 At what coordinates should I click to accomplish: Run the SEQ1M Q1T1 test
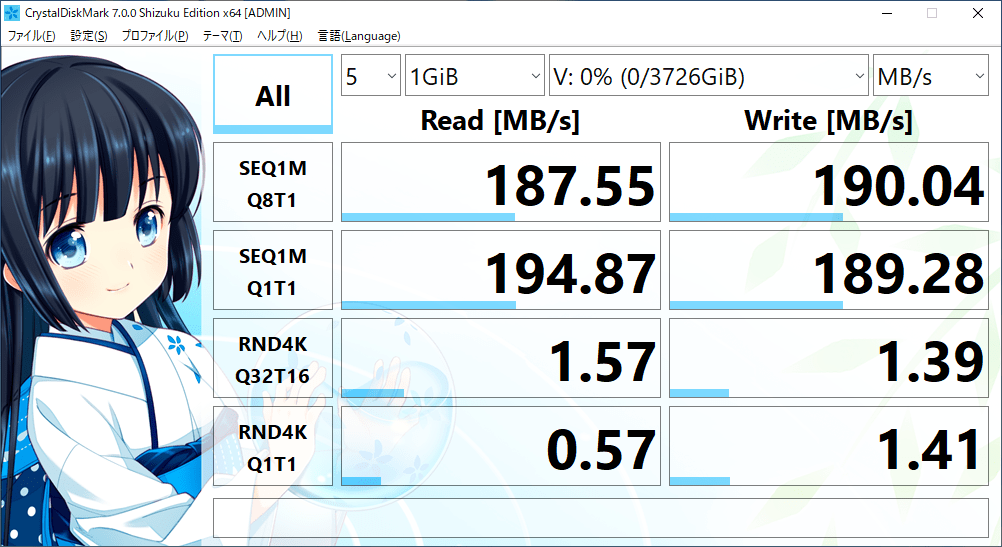pyautogui.click(x=273, y=270)
